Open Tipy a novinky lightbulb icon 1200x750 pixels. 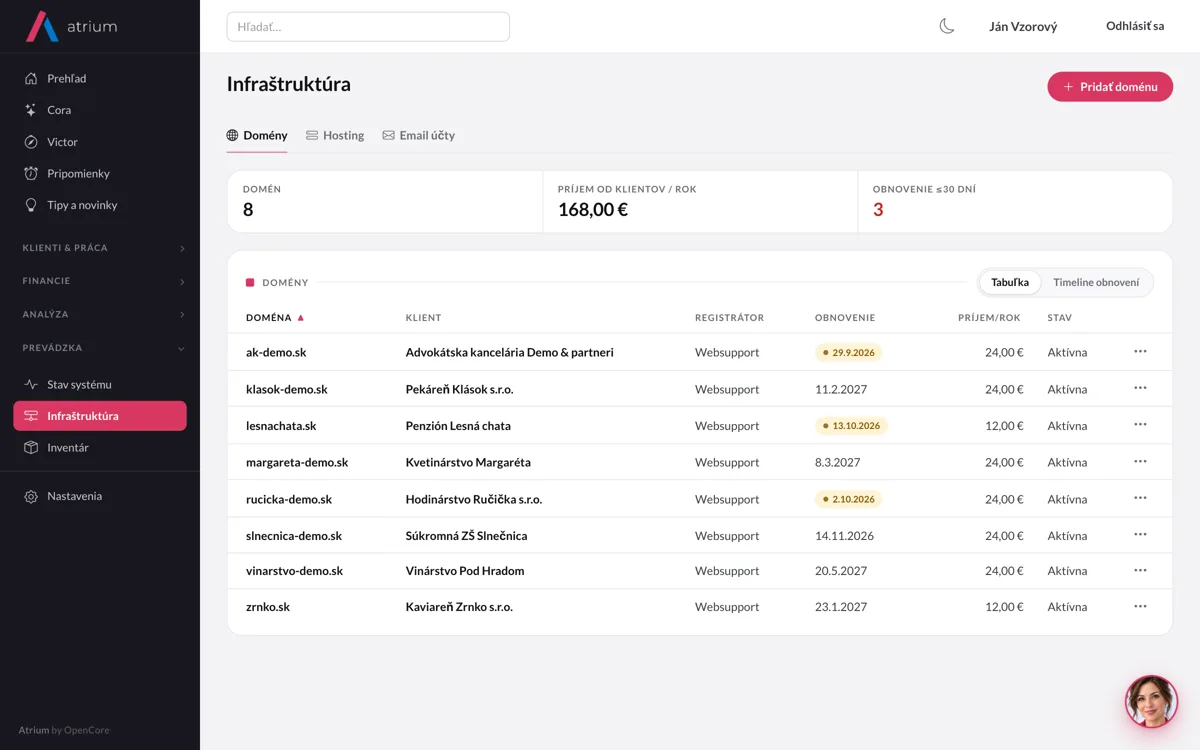pyautogui.click(x=31, y=205)
